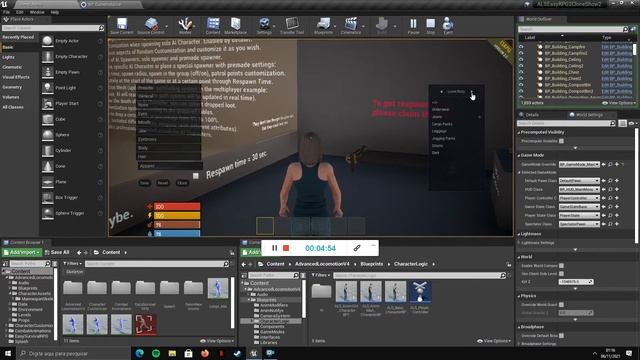Toggle Override World Gravity checkbox
Viewport: 640px width, 360px height.
(x=562, y=304)
